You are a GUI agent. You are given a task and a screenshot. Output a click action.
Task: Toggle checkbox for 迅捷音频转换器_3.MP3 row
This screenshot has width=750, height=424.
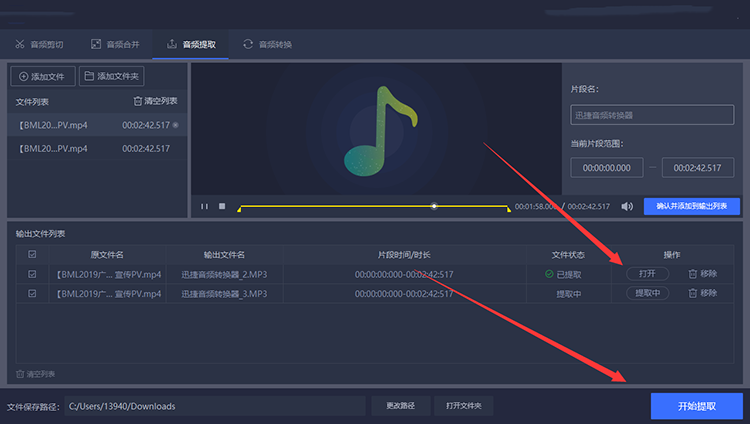pyautogui.click(x=32, y=293)
